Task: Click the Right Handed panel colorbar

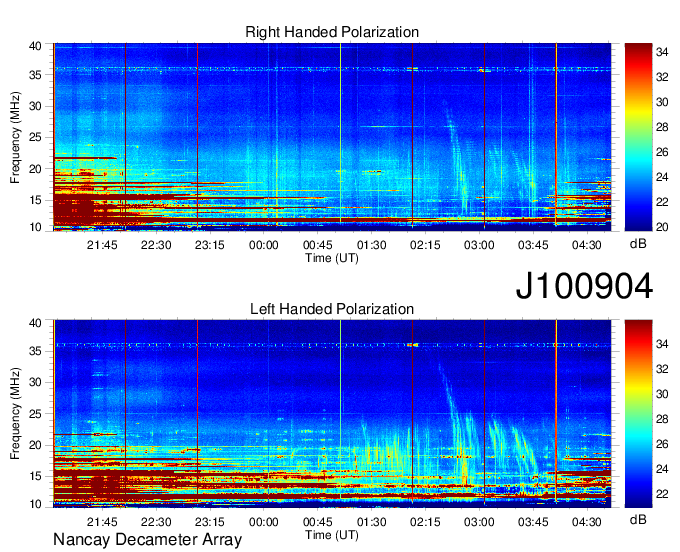Action: pyautogui.click(x=638, y=137)
